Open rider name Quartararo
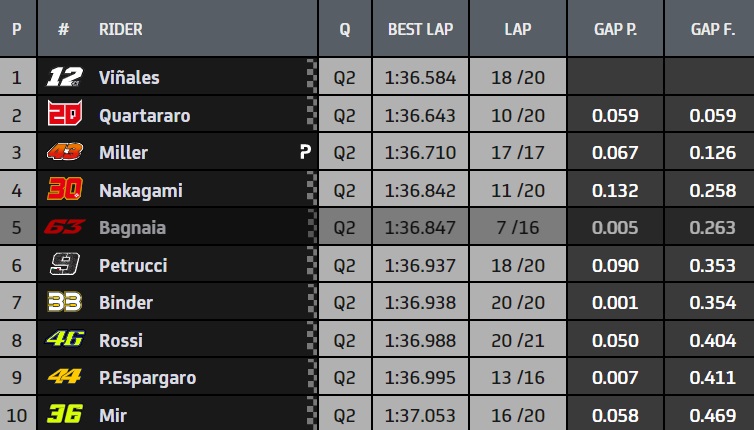Image resolution: width=754 pixels, height=430 pixels. [x=144, y=115]
